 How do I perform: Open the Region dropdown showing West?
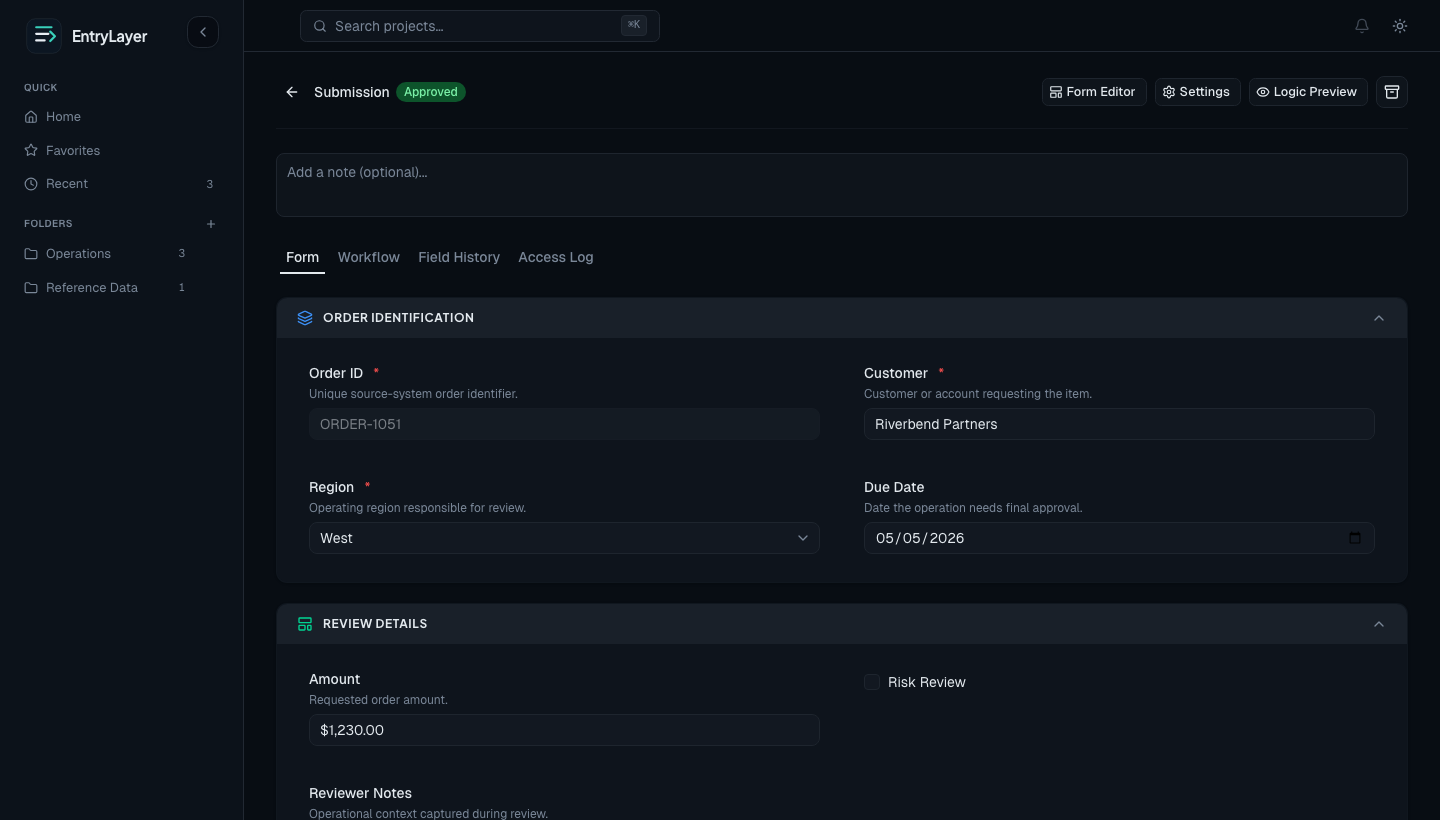click(564, 538)
